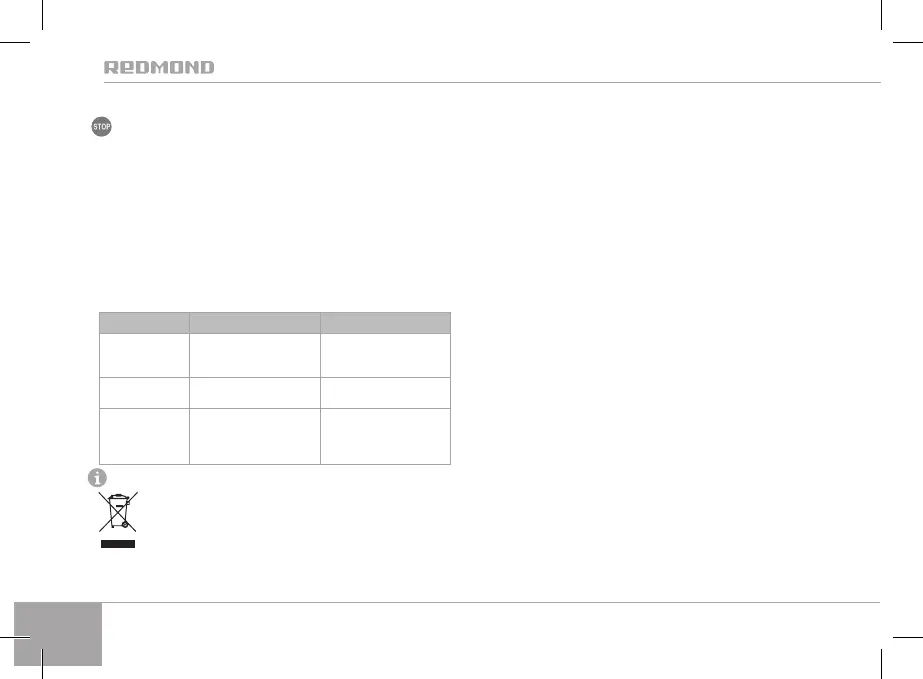Click the horizontal header line right of the logo
This screenshot has width=923, height=679.
pyautogui.click(x=550, y=82)
